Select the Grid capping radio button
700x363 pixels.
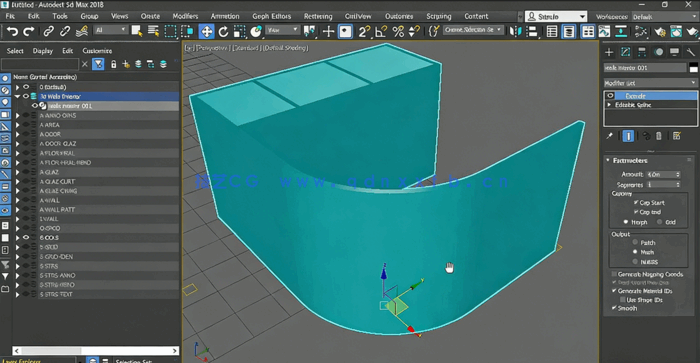tap(659, 222)
